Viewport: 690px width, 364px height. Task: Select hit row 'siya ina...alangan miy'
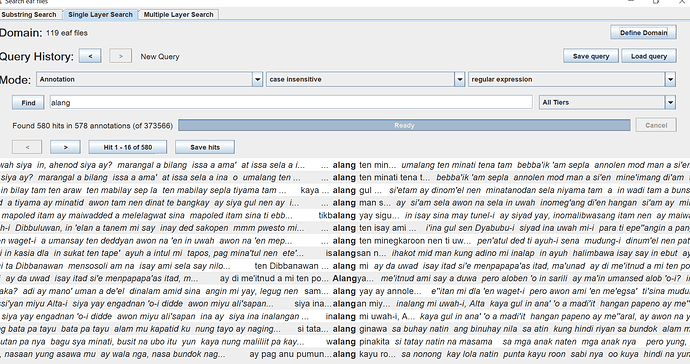tap(345, 304)
